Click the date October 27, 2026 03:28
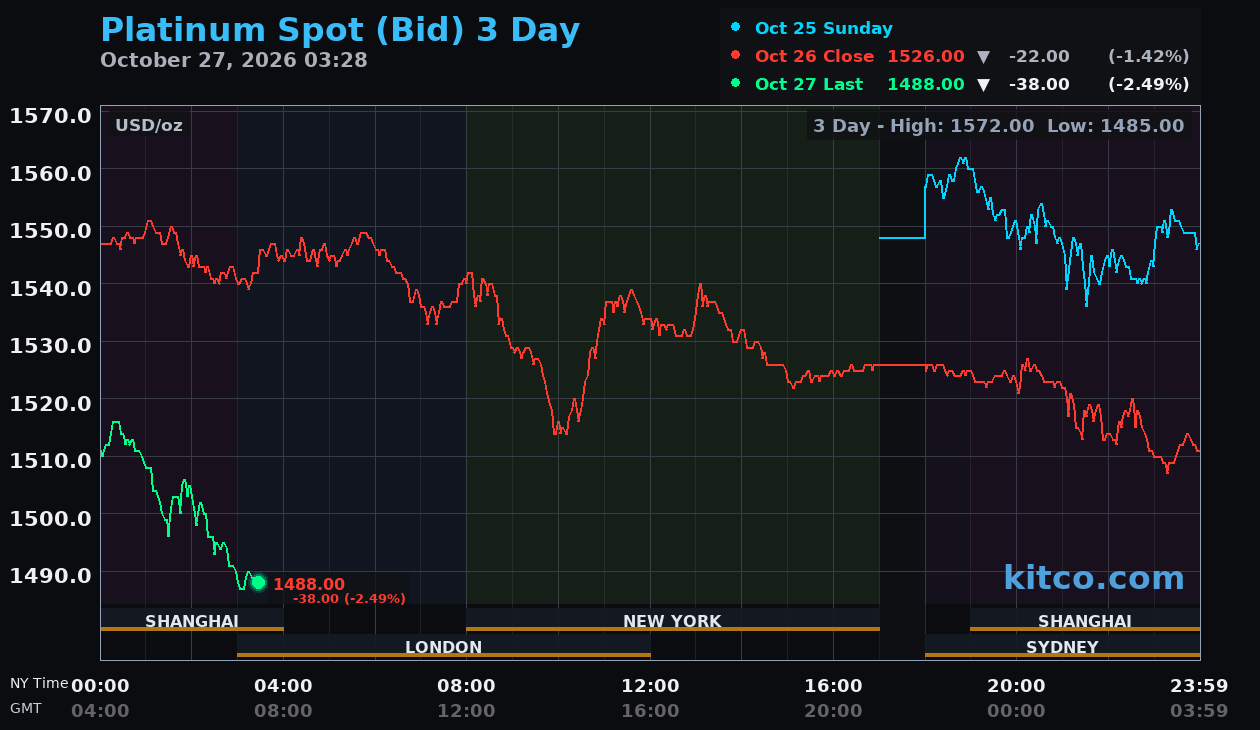The image size is (1260, 730). click(x=234, y=60)
